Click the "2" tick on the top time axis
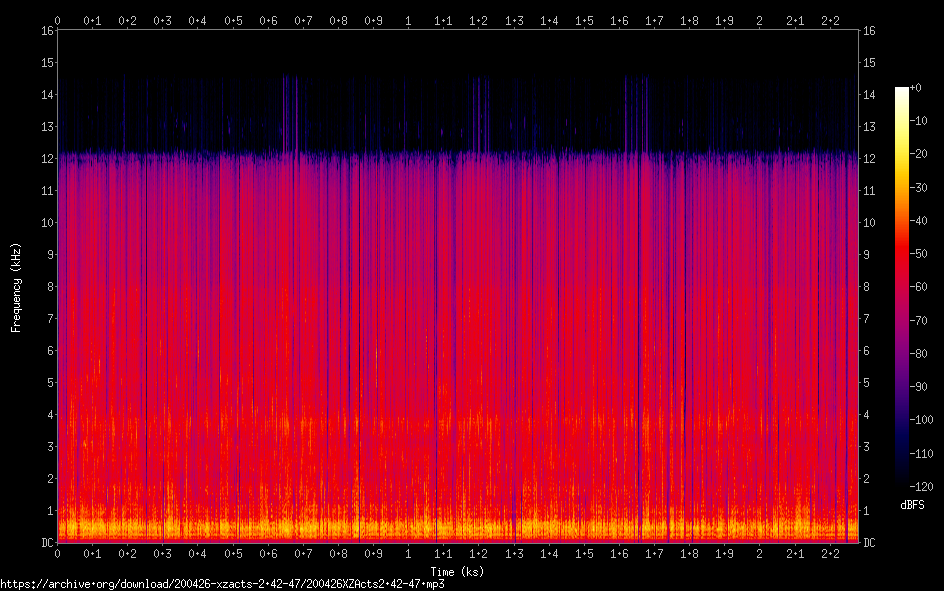Image resolution: width=944 pixels, height=591 pixels. coord(759,21)
